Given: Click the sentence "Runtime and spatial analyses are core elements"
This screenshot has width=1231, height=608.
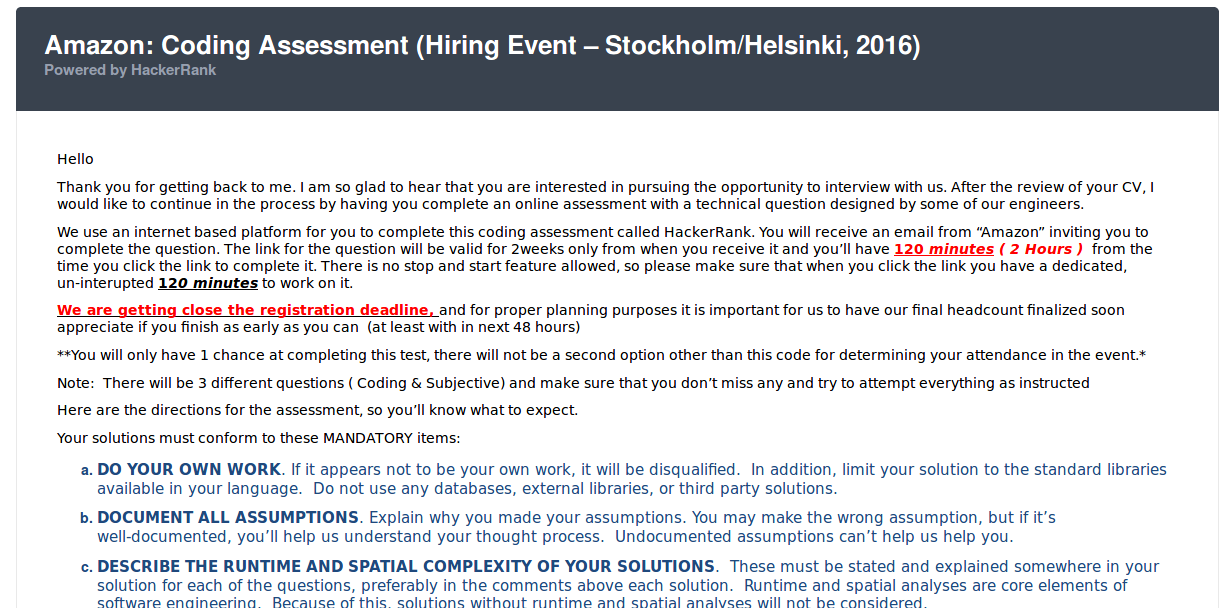Looking at the screenshot, I should point(935,585).
